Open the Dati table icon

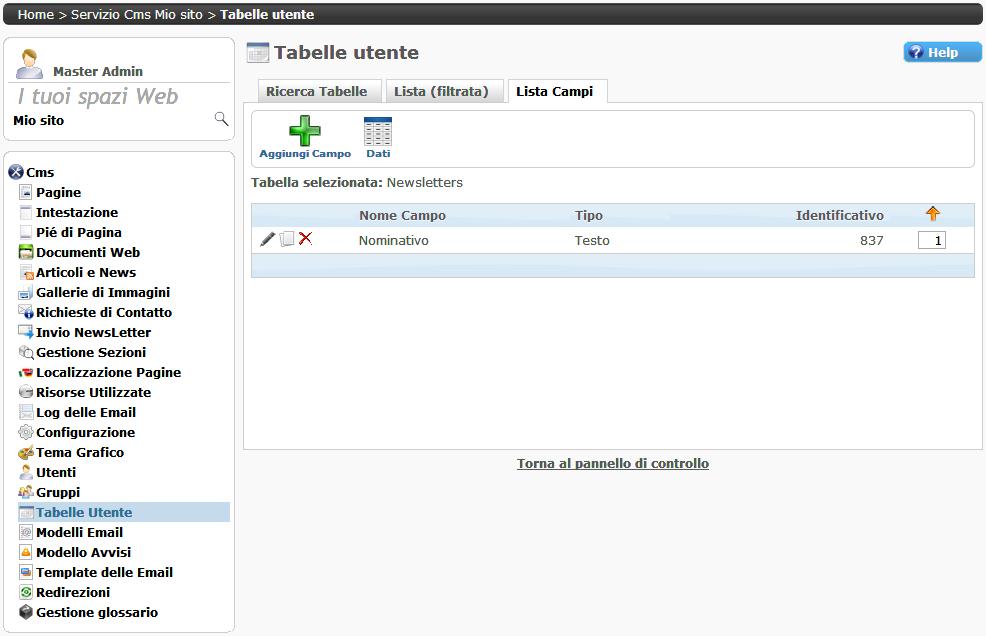(x=378, y=132)
